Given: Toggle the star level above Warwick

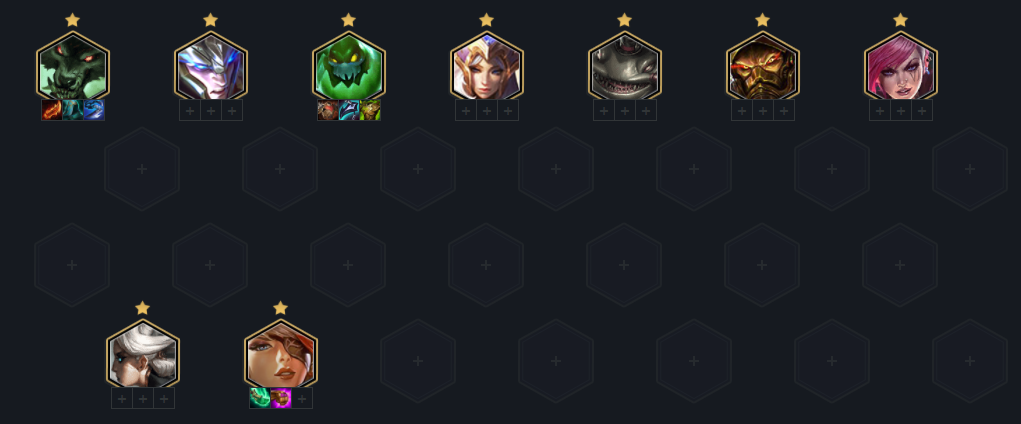Looking at the screenshot, I should pos(72,20).
